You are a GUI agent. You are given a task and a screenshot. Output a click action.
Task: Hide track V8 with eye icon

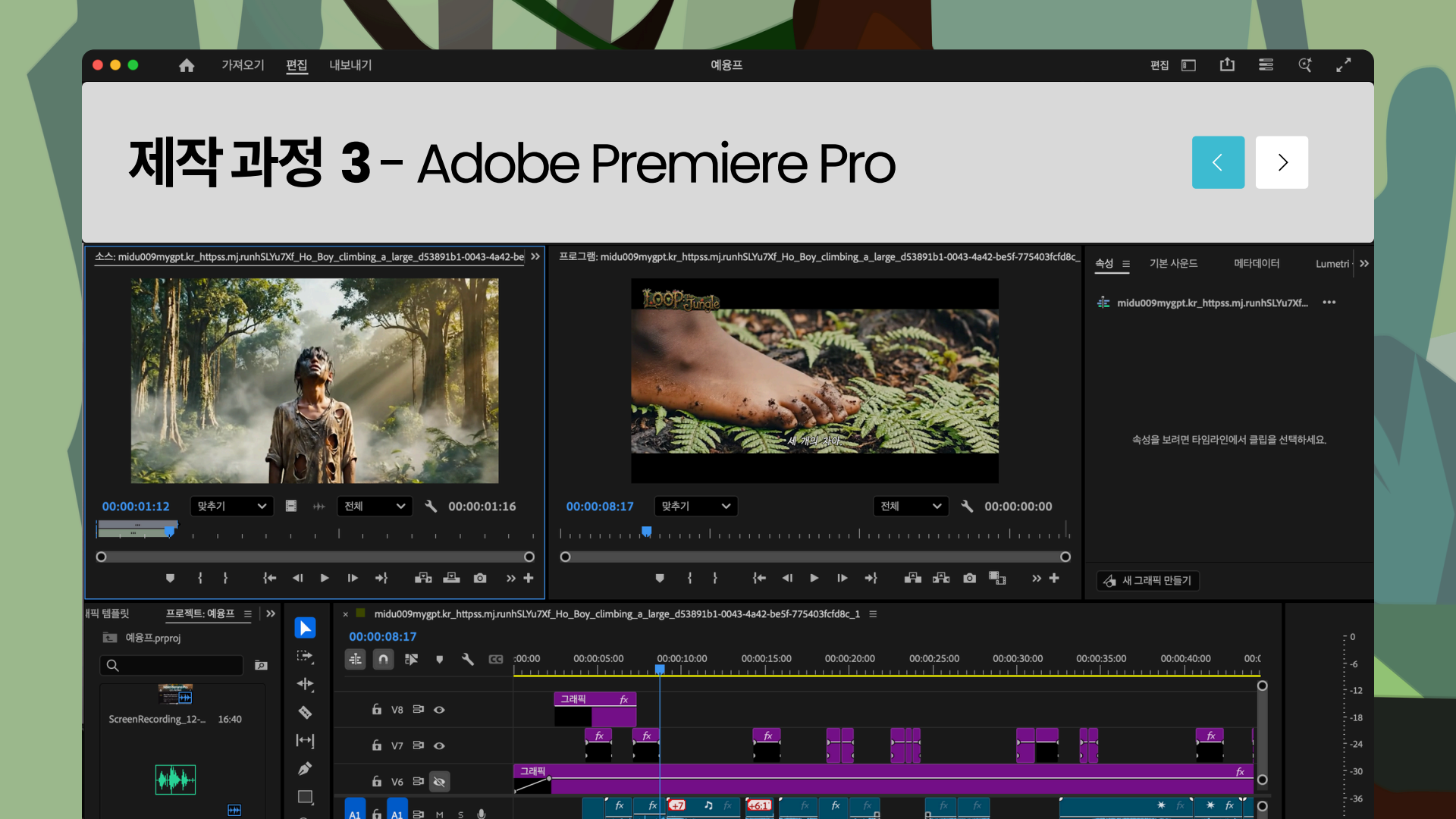click(439, 710)
